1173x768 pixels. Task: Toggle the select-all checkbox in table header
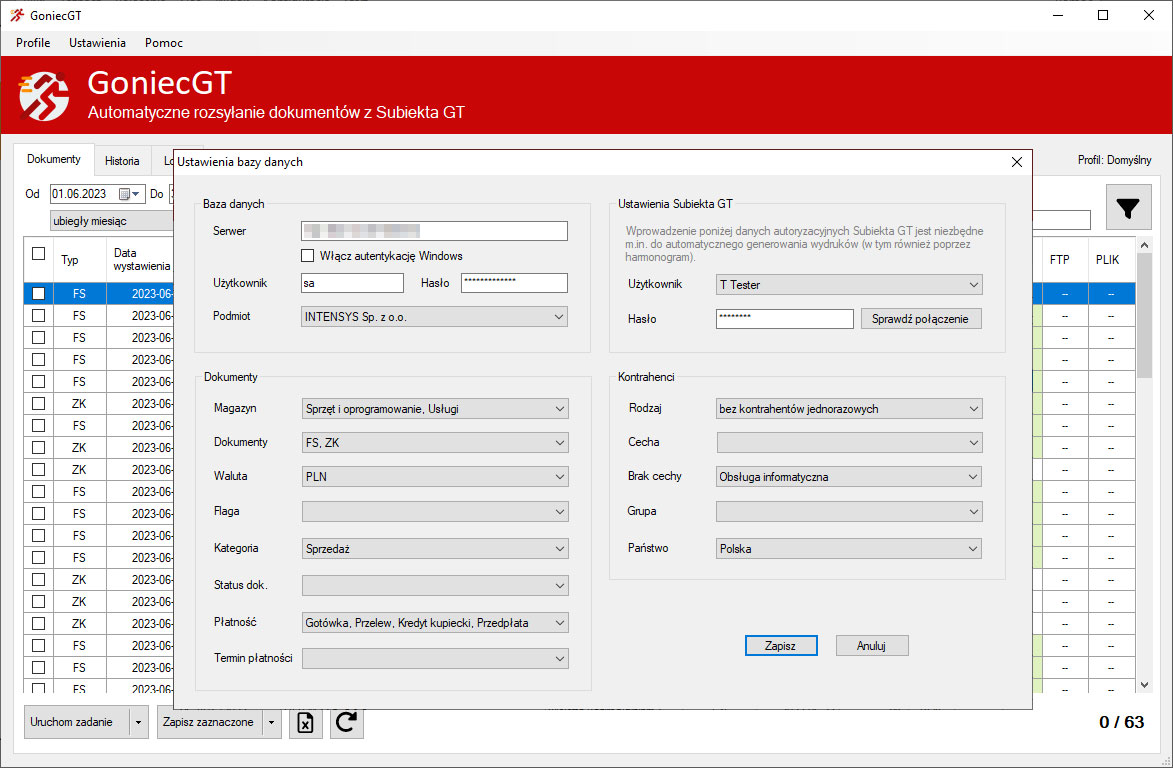click(39, 254)
